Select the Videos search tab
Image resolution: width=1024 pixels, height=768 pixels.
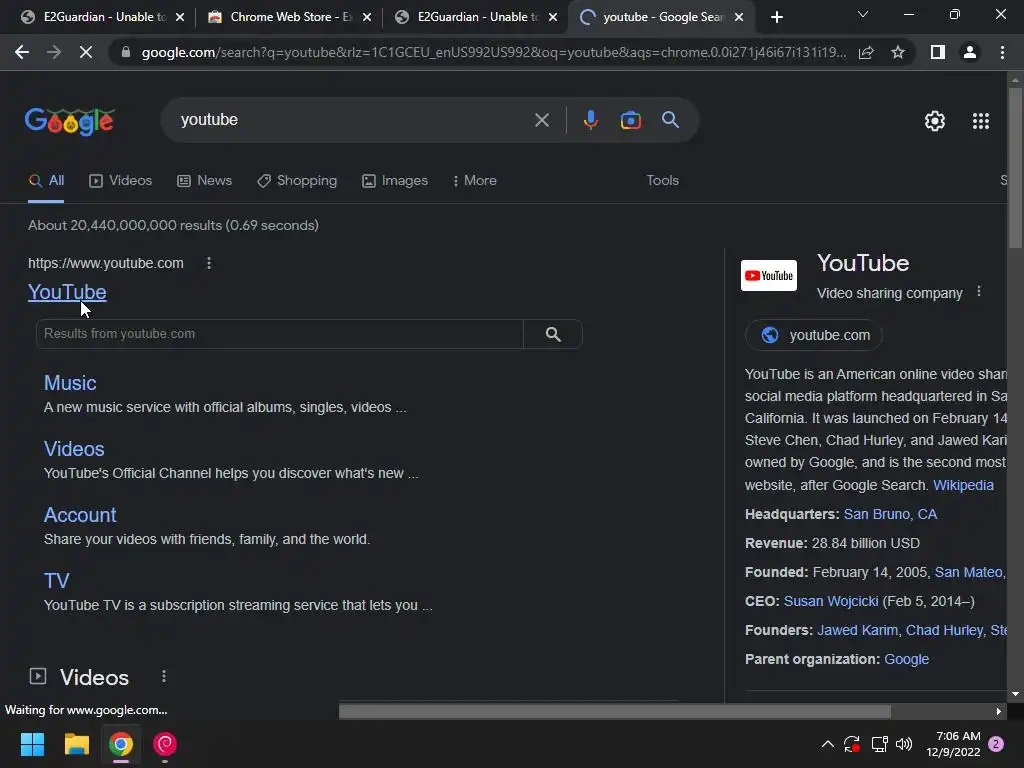click(121, 180)
